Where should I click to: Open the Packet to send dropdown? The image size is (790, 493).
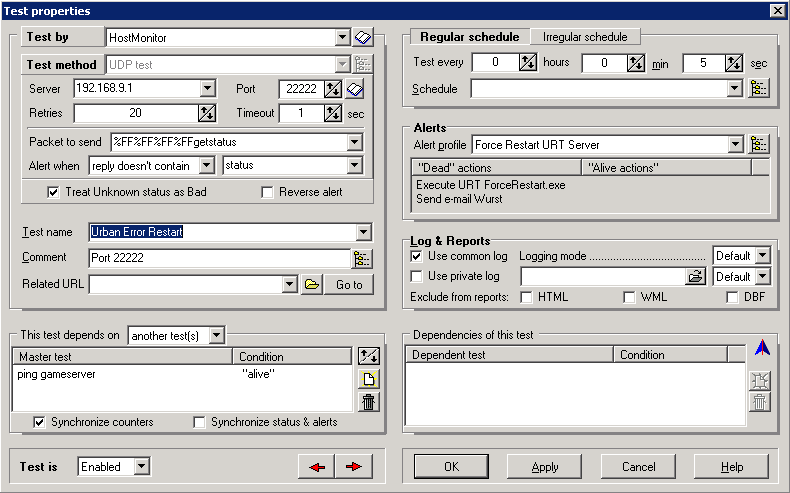coord(354,142)
